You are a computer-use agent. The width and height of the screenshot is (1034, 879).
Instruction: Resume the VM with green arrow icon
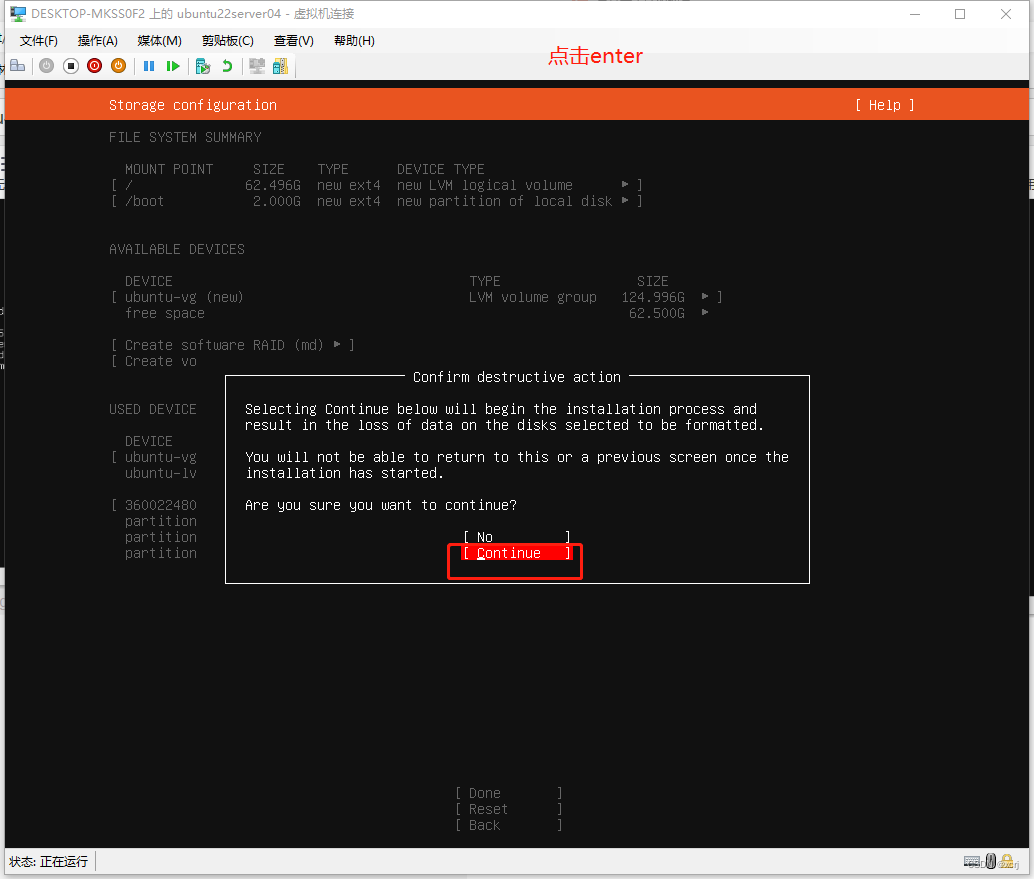click(173, 66)
